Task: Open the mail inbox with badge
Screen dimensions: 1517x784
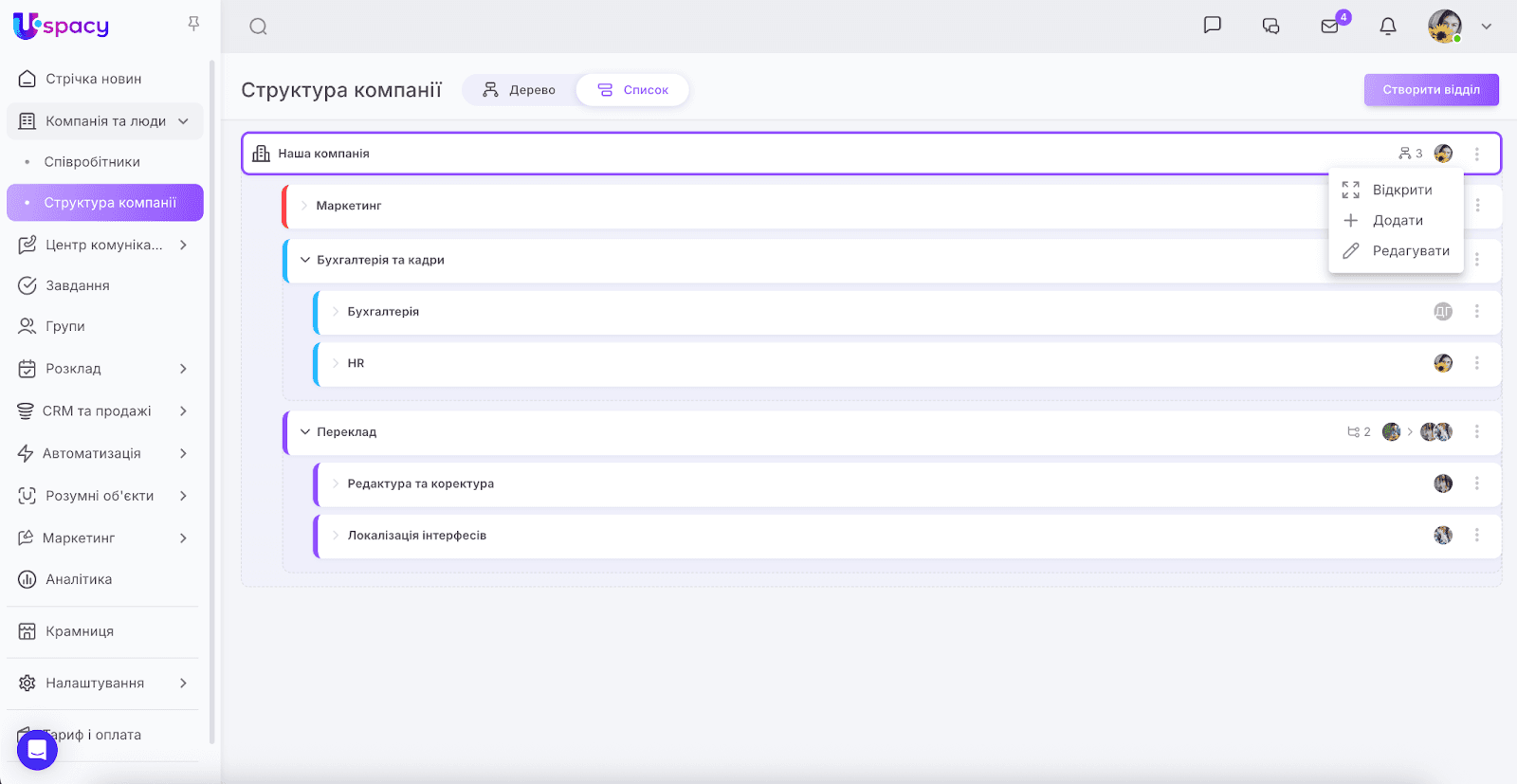Action: [x=1330, y=27]
